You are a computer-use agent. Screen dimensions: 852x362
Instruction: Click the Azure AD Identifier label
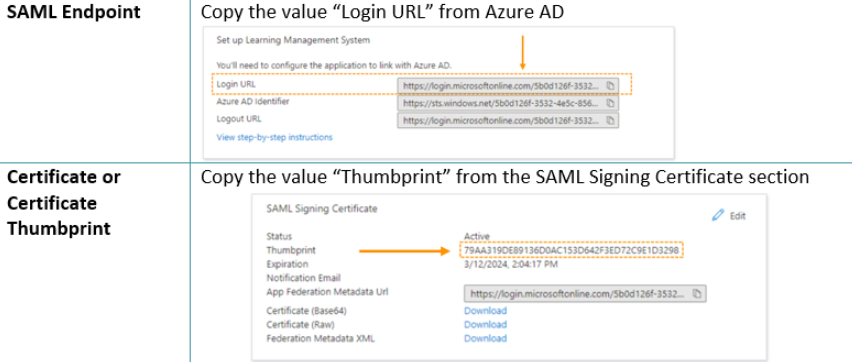click(253, 102)
